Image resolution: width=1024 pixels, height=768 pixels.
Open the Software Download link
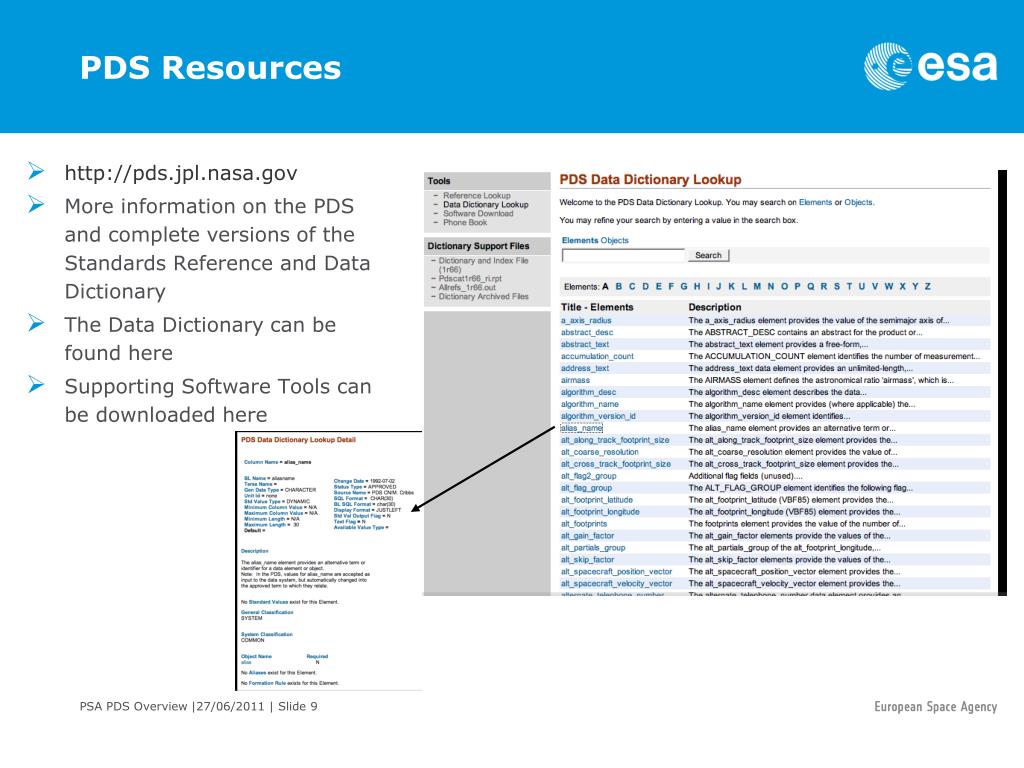point(478,214)
